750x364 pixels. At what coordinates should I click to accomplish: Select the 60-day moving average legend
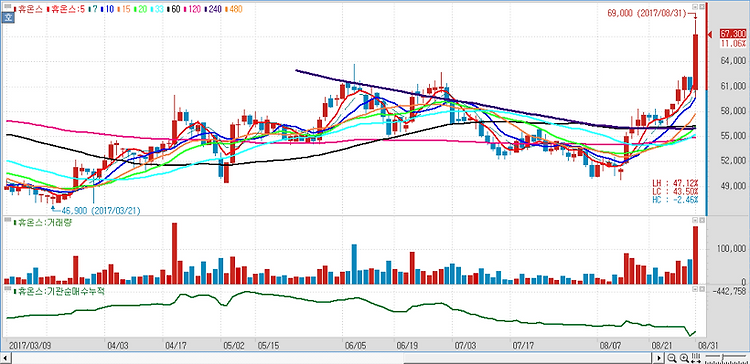pyautogui.click(x=174, y=9)
